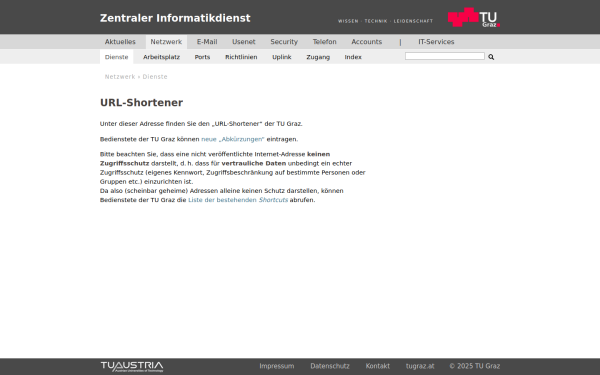Open IT-Services in the top navigation

[x=436, y=42]
